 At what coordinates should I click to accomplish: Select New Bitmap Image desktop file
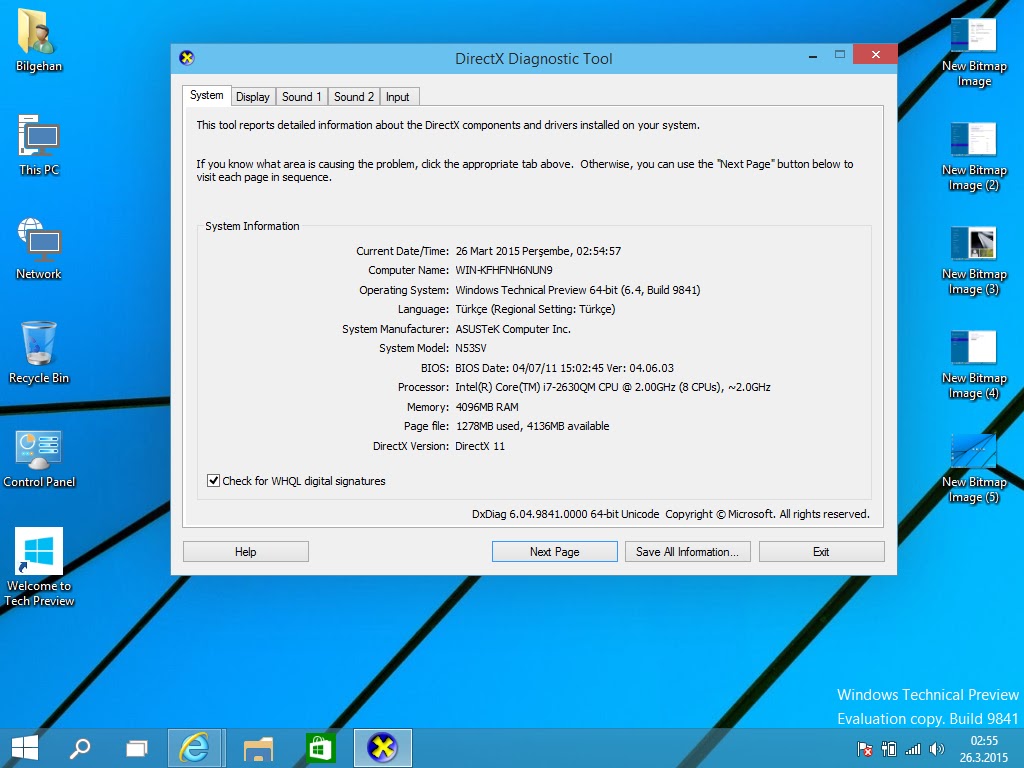click(x=974, y=51)
